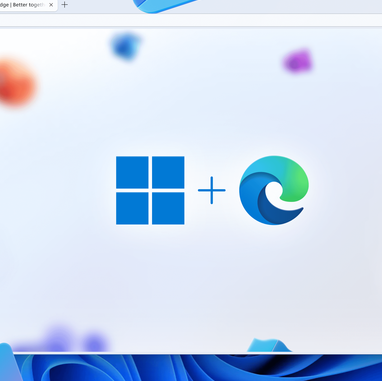Click the blue Windows logo on the page
The width and height of the screenshot is (382, 381).
coord(150,190)
